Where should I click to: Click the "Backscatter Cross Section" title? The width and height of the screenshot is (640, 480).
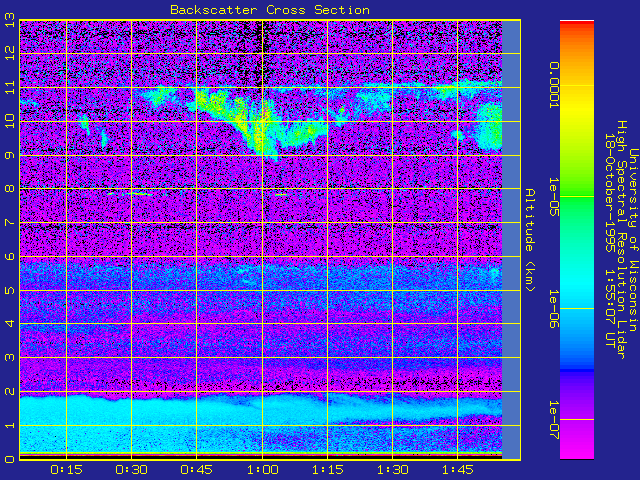270,10
